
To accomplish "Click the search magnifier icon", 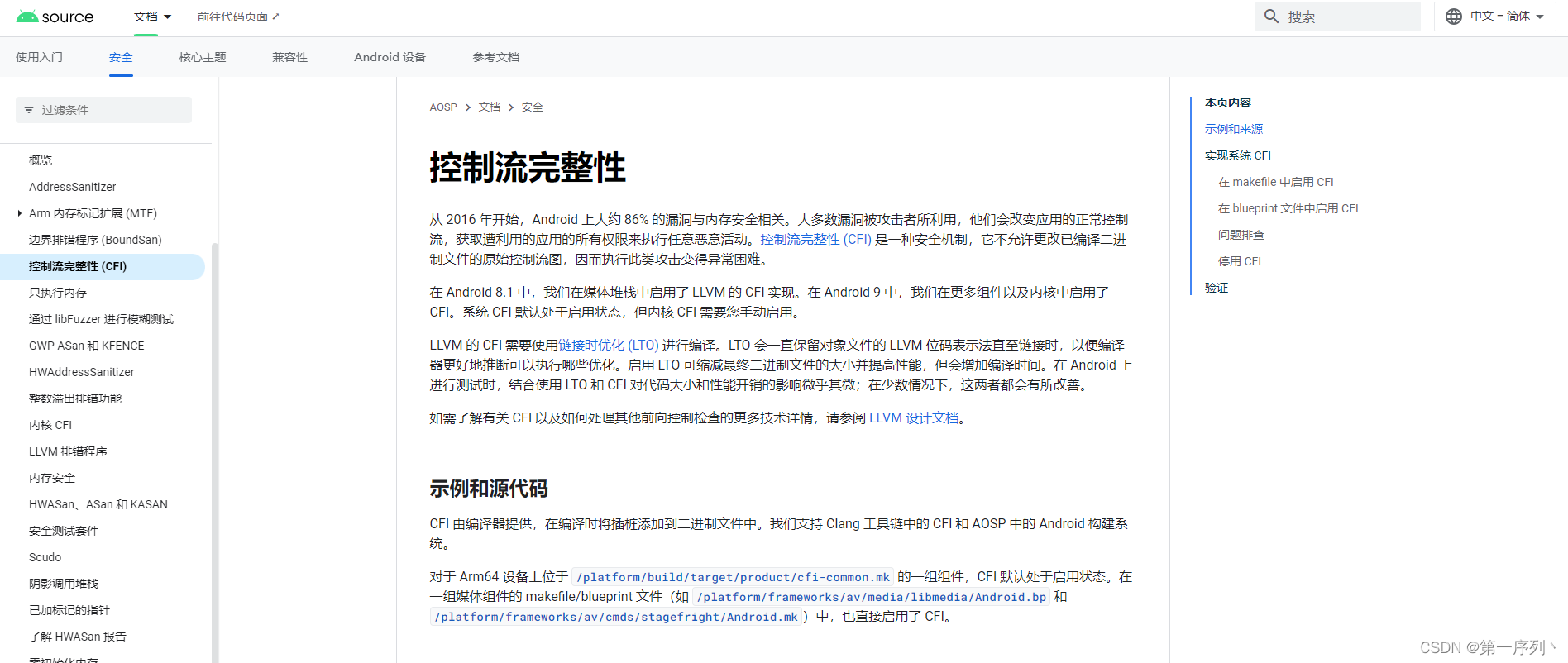I will coord(1272,17).
